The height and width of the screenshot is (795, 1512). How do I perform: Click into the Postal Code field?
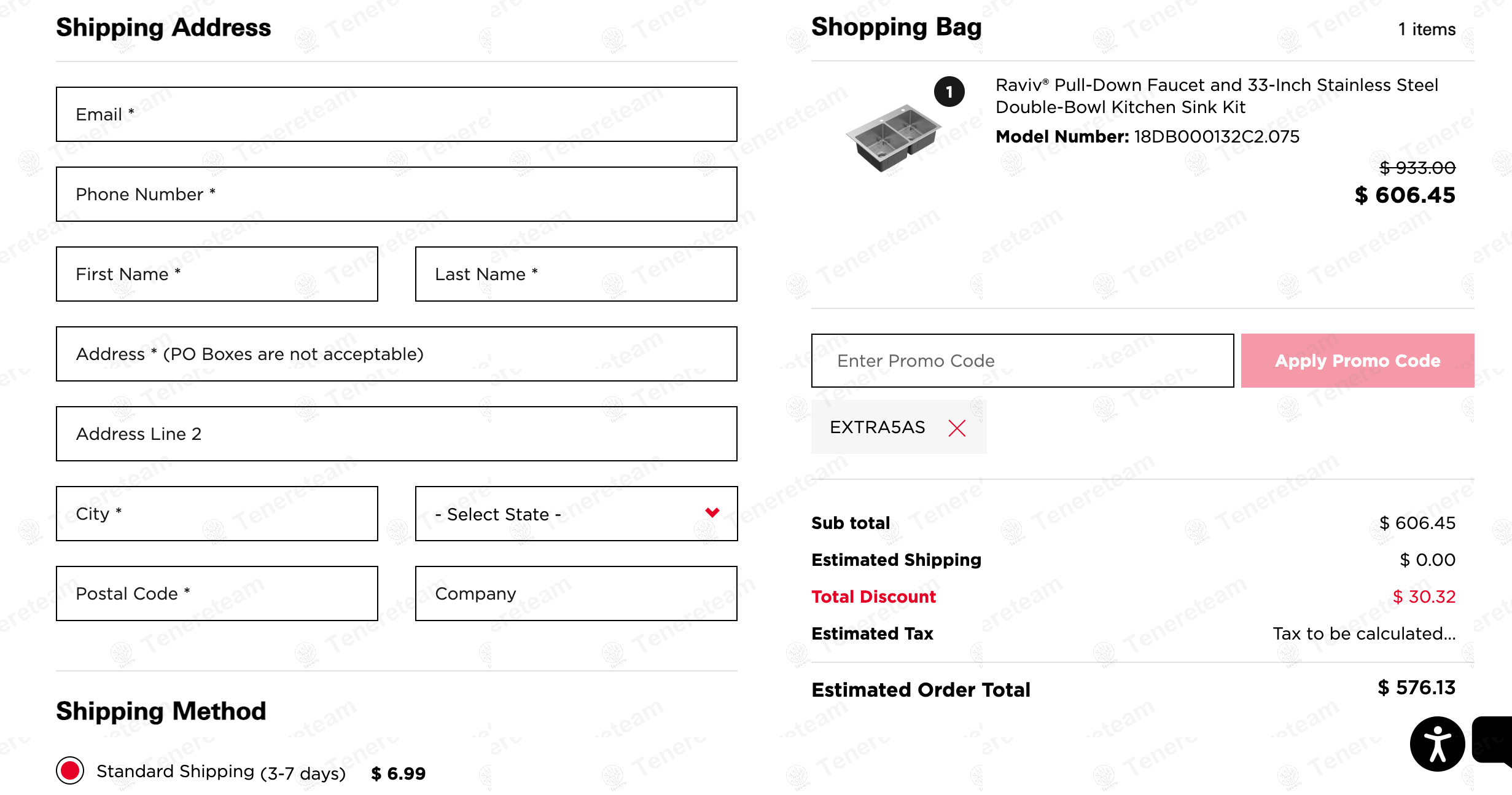click(217, 593)
